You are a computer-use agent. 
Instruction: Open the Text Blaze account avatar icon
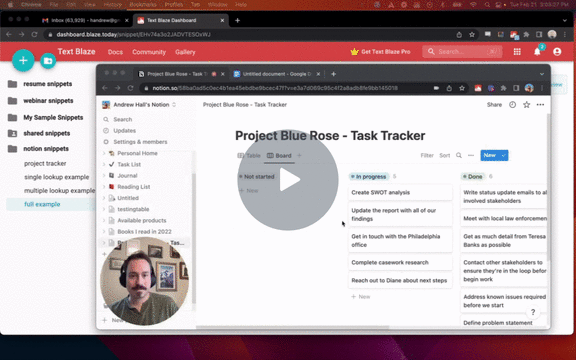tap(557, 52)
